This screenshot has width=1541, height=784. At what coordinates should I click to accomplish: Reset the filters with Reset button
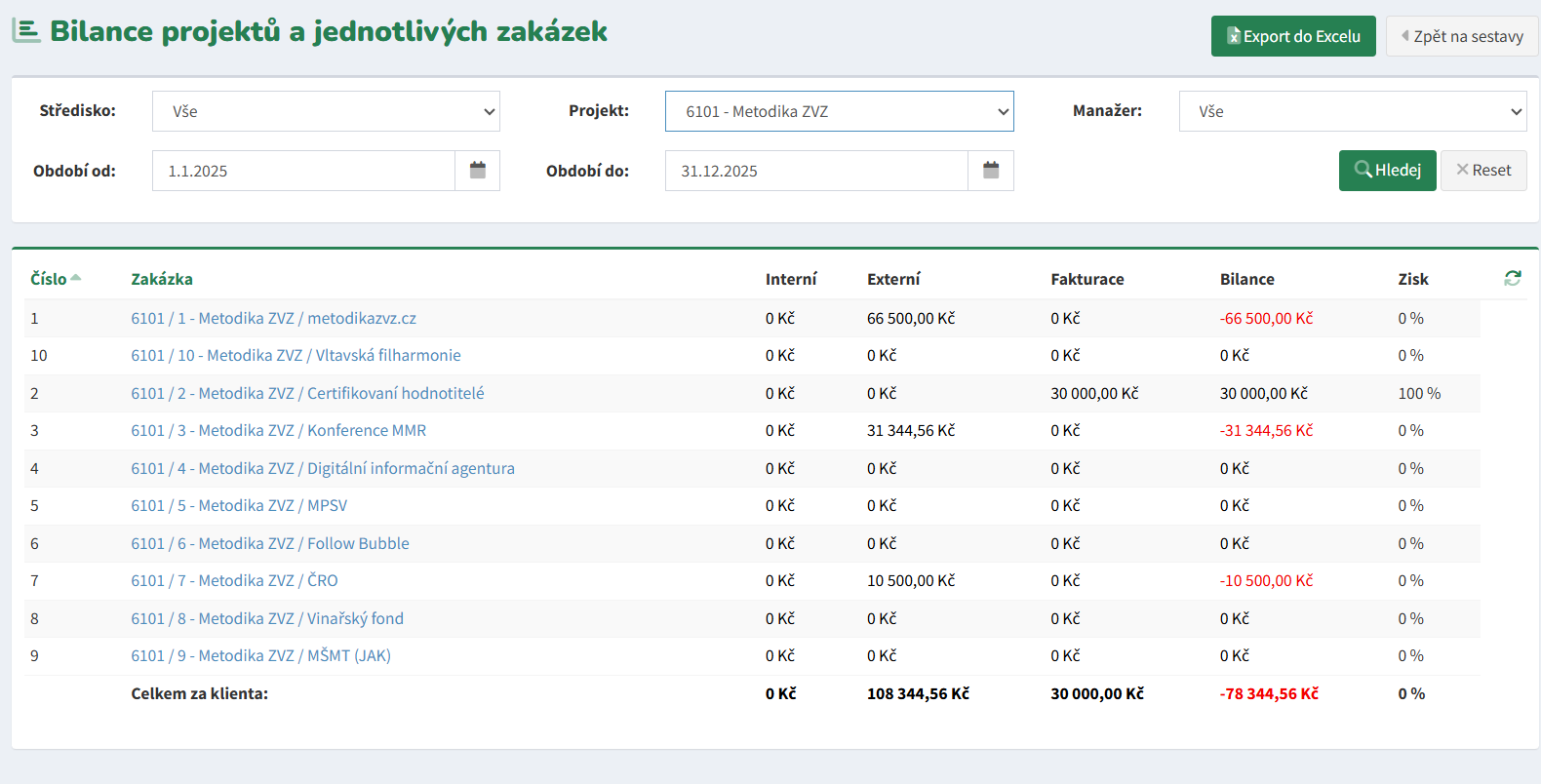(1482, 171)
